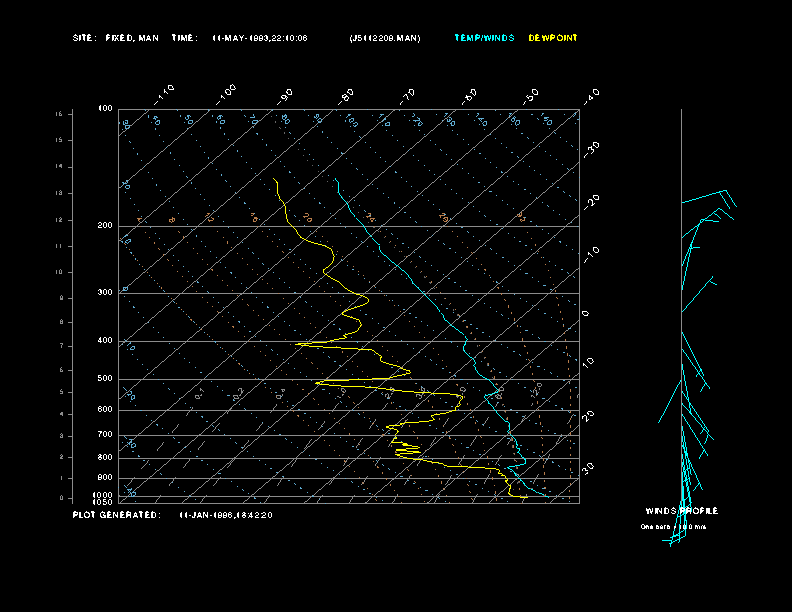The height and width of the screenshot is (612, 792).
Task: Select the generation date '11-JAN-1996,18:42:20'
Action: coord(226,515)
